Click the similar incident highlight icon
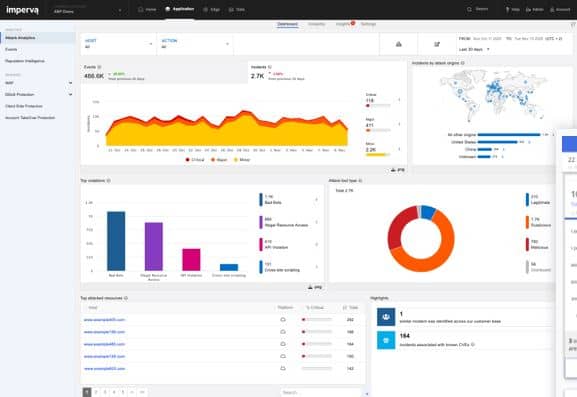The height and width of the screenshot is (397, 577). pyautogui.click(x=386, y=317)
